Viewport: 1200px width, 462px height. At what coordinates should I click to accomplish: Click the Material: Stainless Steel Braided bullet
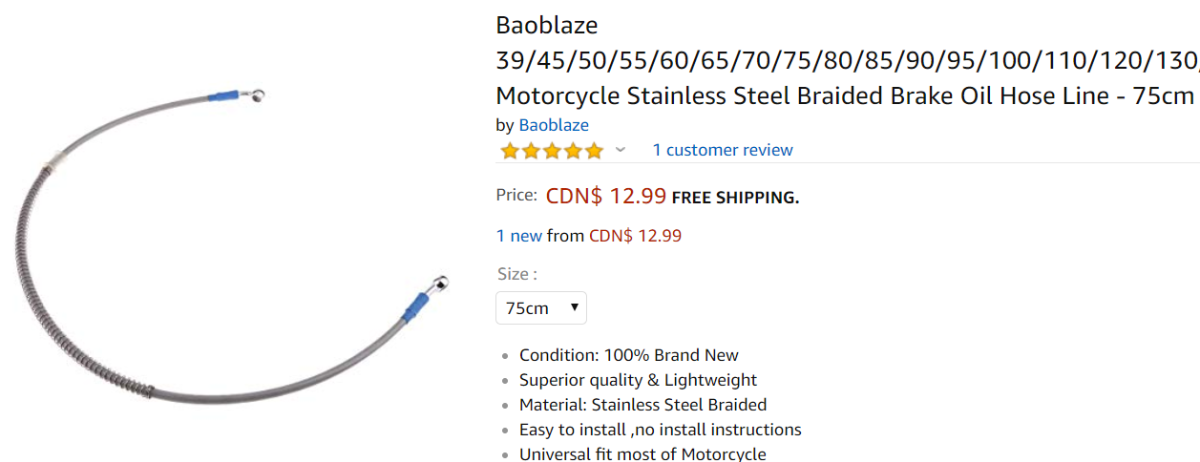point(642,405)
